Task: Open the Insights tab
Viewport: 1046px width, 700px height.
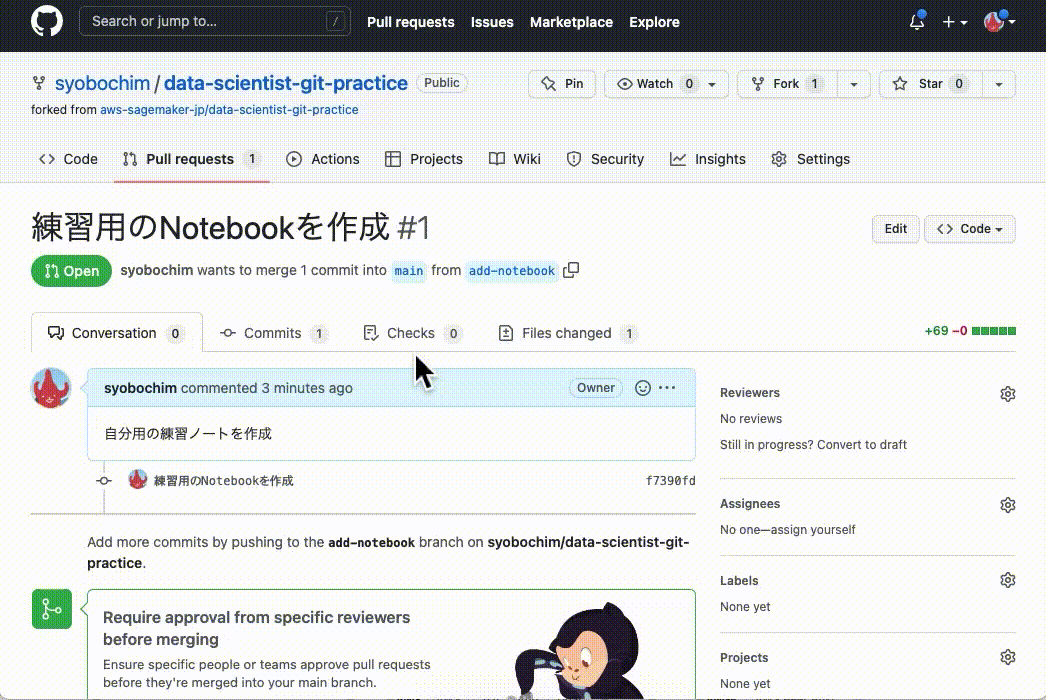Action: [708, 159]
